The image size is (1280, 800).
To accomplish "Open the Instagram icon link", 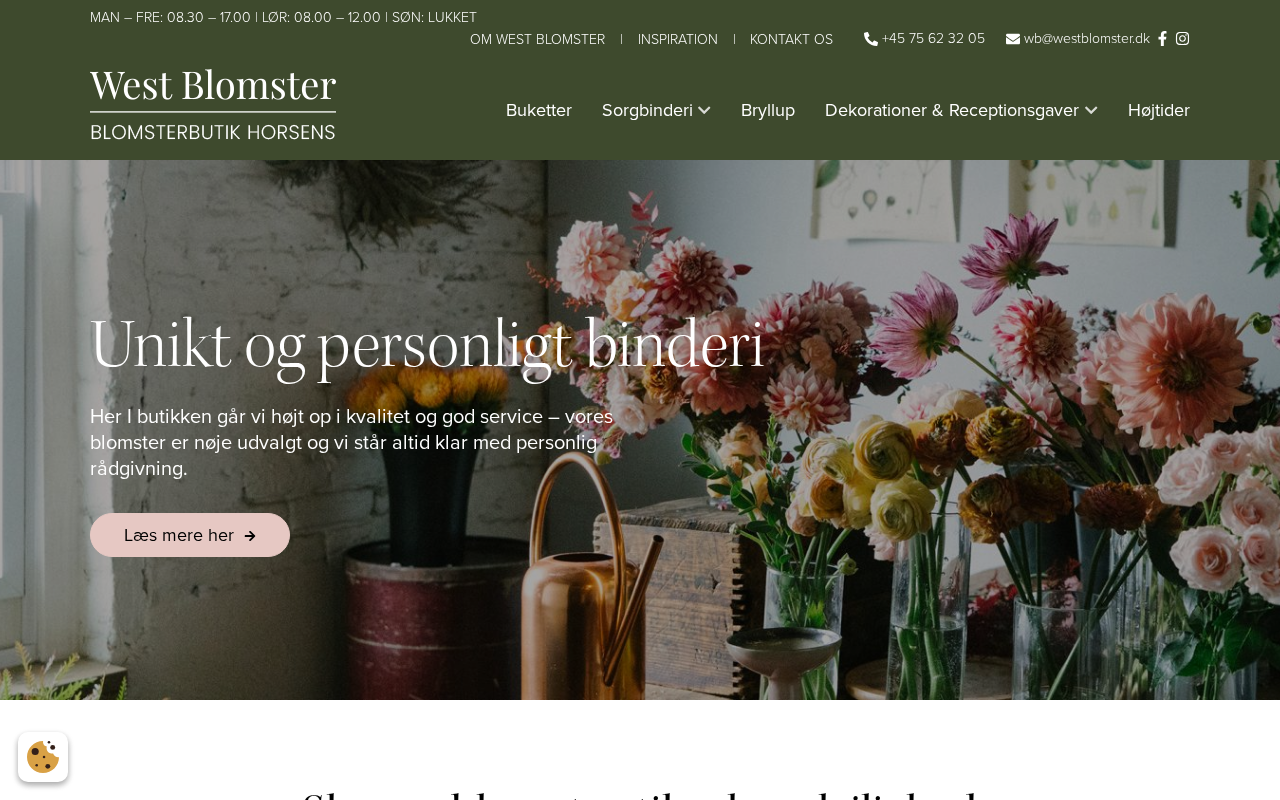I will 1182,39.
